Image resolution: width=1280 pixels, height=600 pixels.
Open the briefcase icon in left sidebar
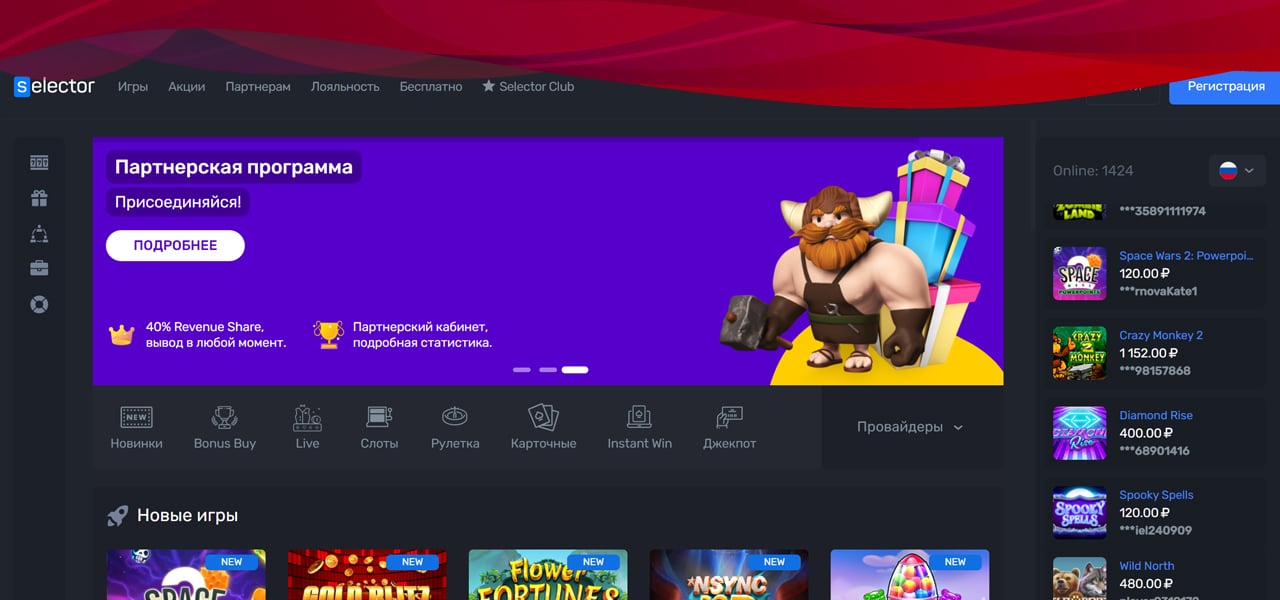coord(39,267)
